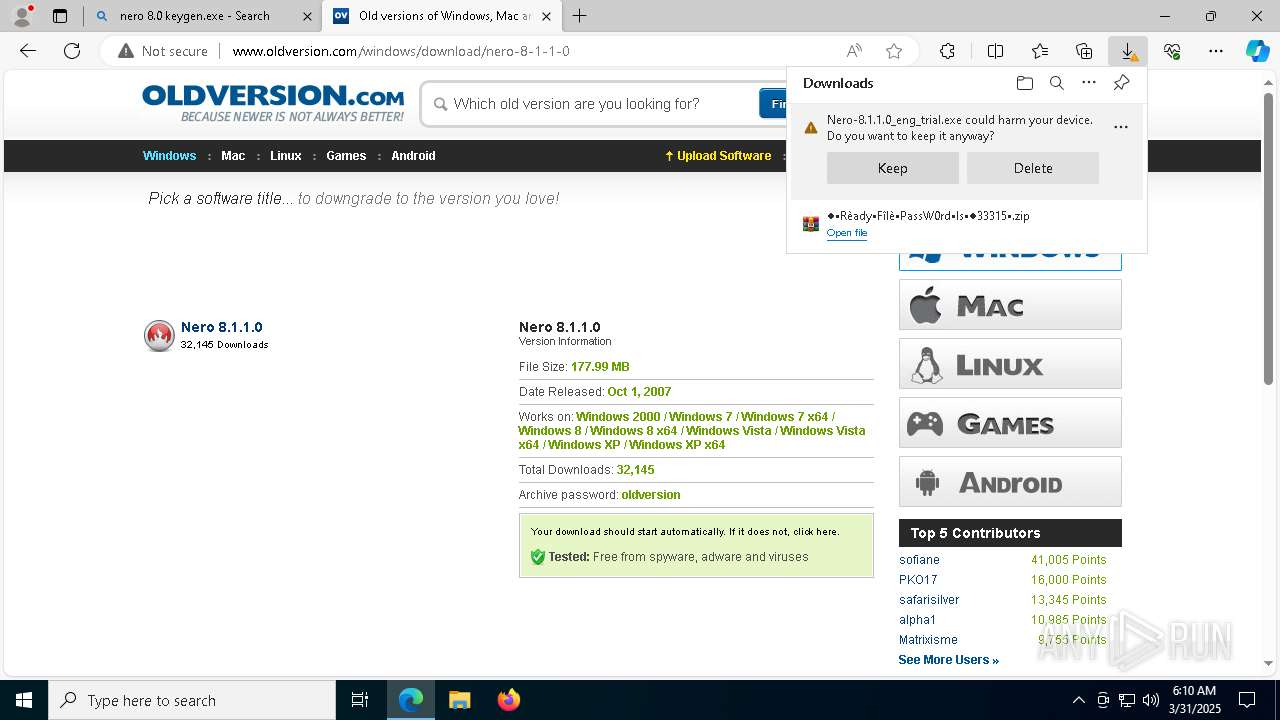Click the Nero 8.1.1.0 flame icon
Screen dimensions: 1280x720
tap(159, 336)
